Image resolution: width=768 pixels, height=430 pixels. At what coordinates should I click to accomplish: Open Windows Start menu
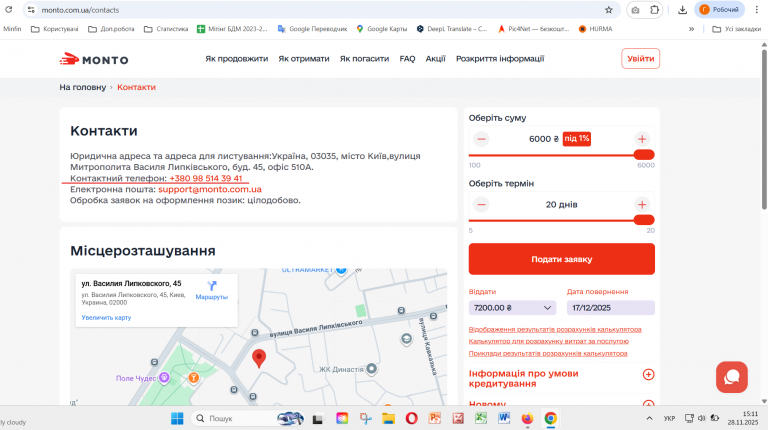point(177,418)
